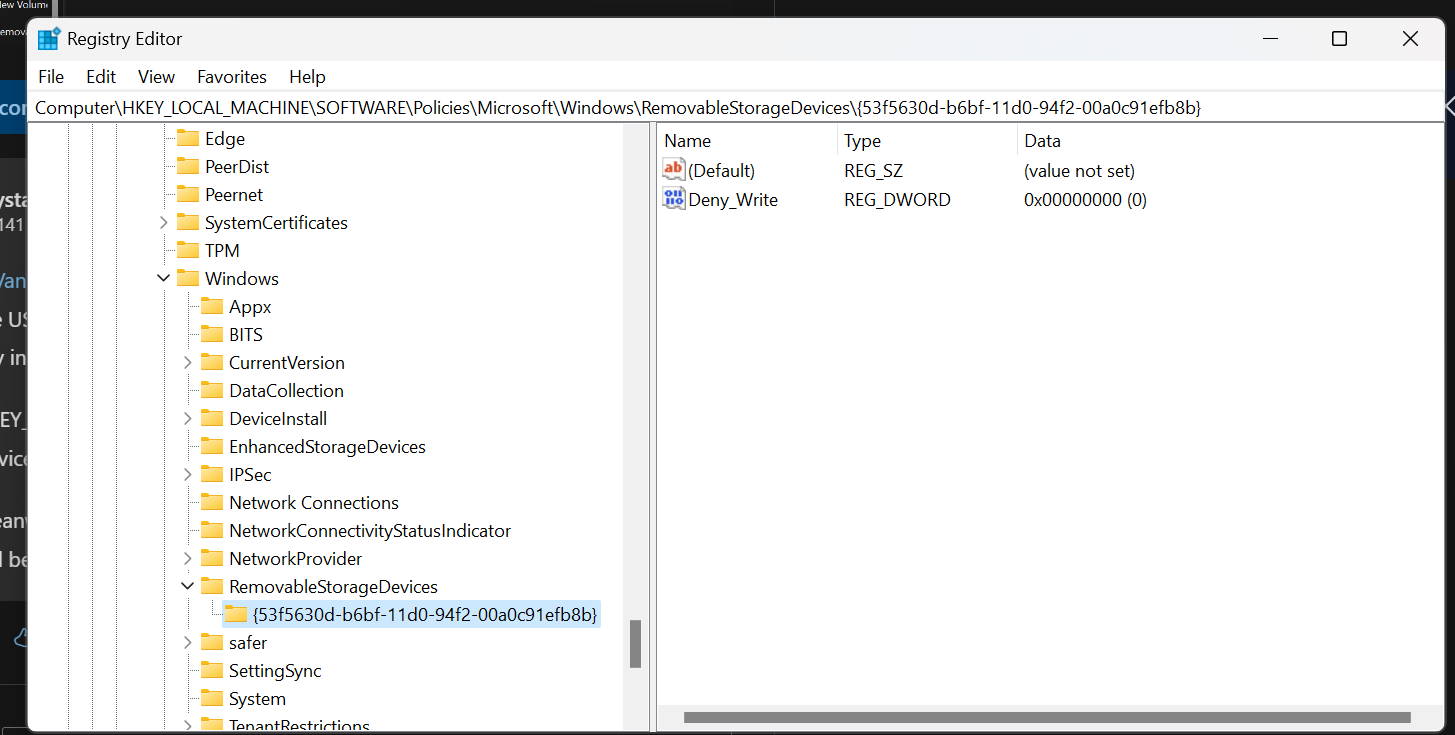Viewport: 1455px width, 735px height.
Task: Expand the SystemCertificates key
Action: click(x=164, y=222)
